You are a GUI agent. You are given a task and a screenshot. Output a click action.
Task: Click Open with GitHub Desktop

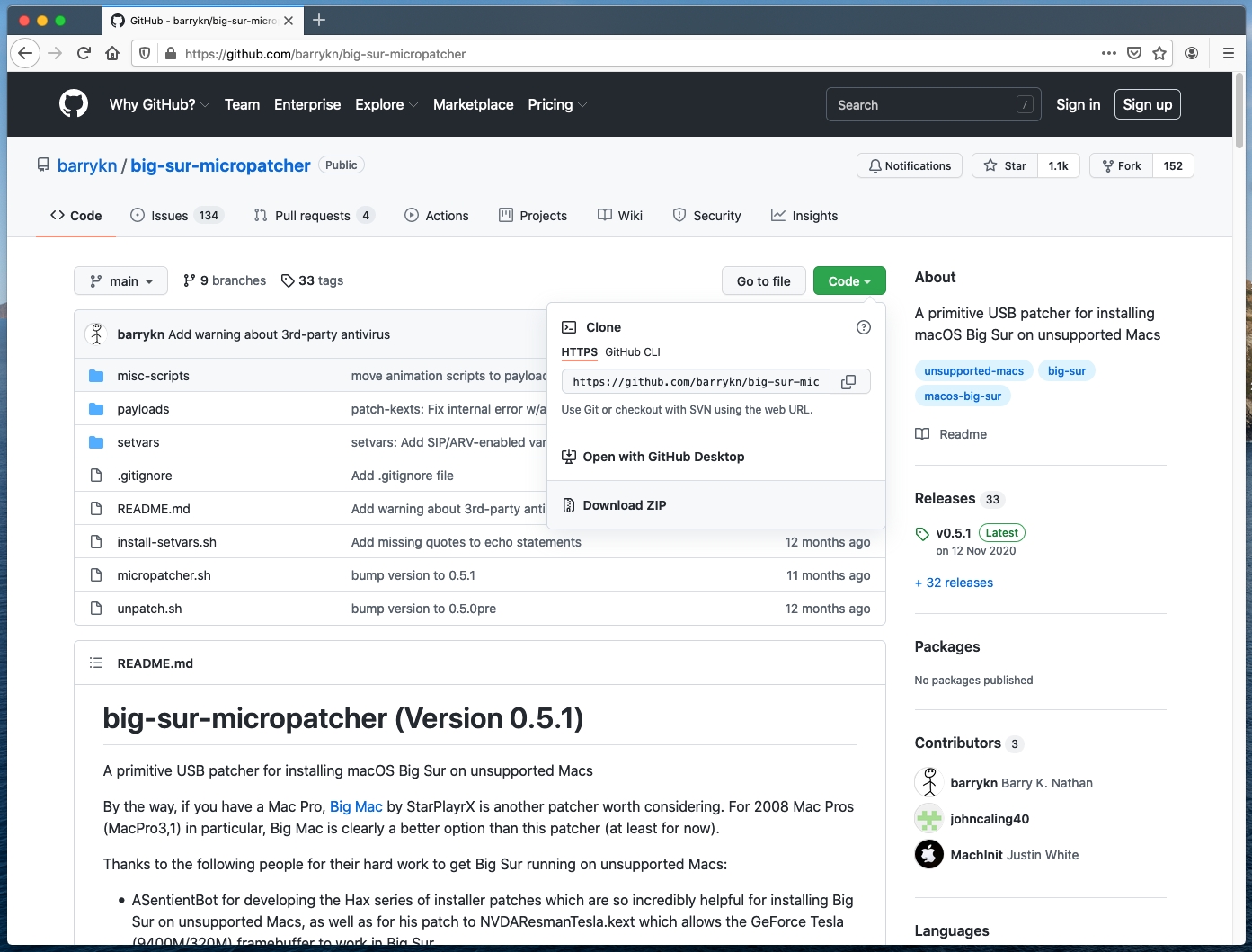point(715,457)
